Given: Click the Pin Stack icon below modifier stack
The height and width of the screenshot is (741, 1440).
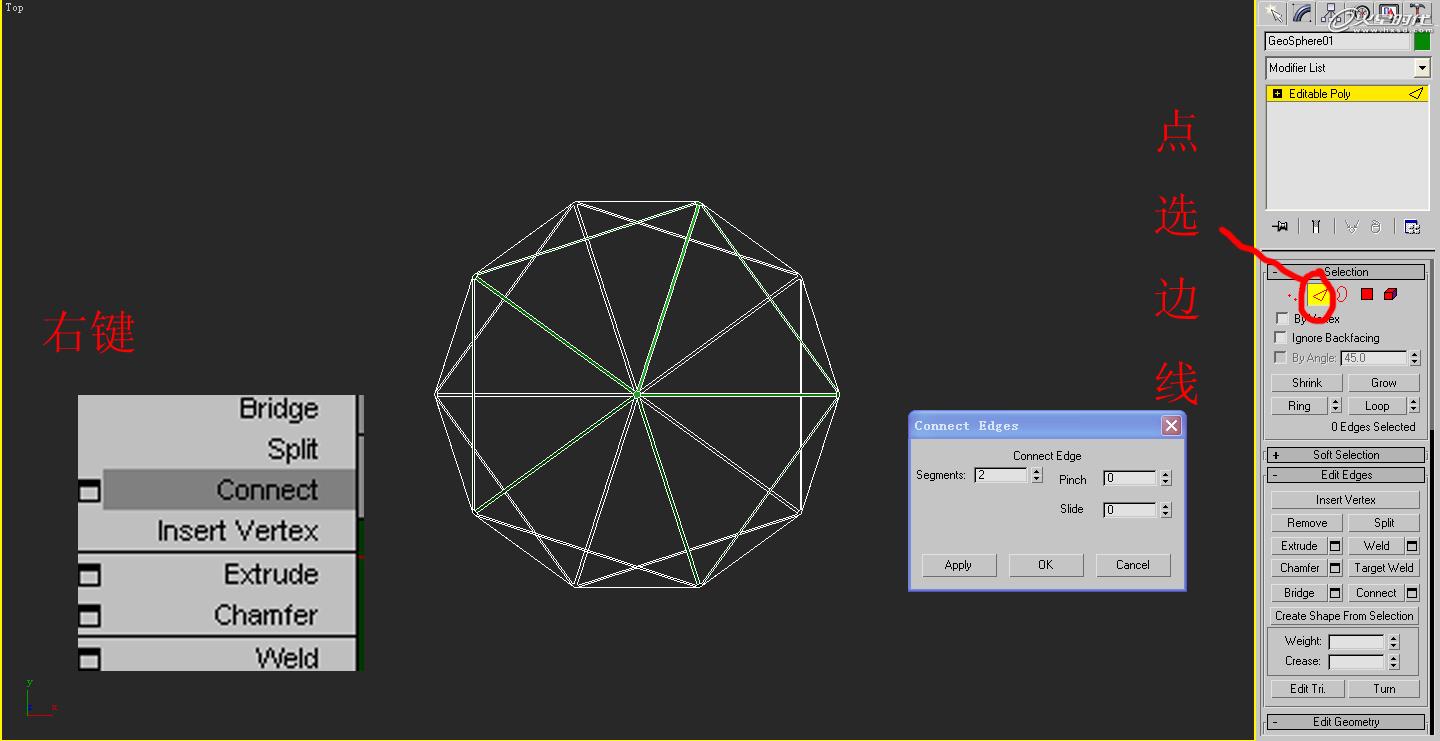Looking at the screenshot, I should [x=1280, y=226].
